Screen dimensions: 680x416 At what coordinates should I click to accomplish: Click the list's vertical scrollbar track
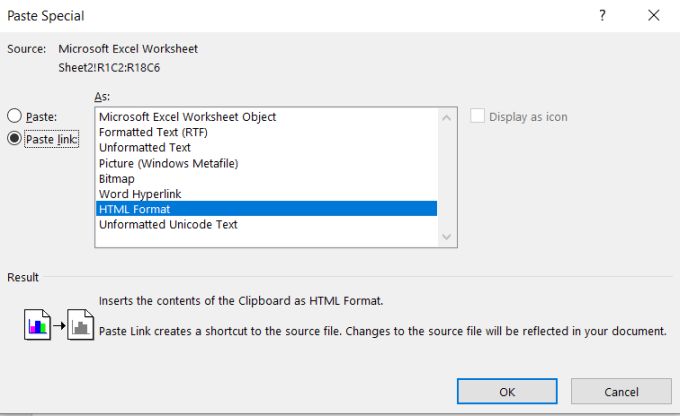point(448,177)
